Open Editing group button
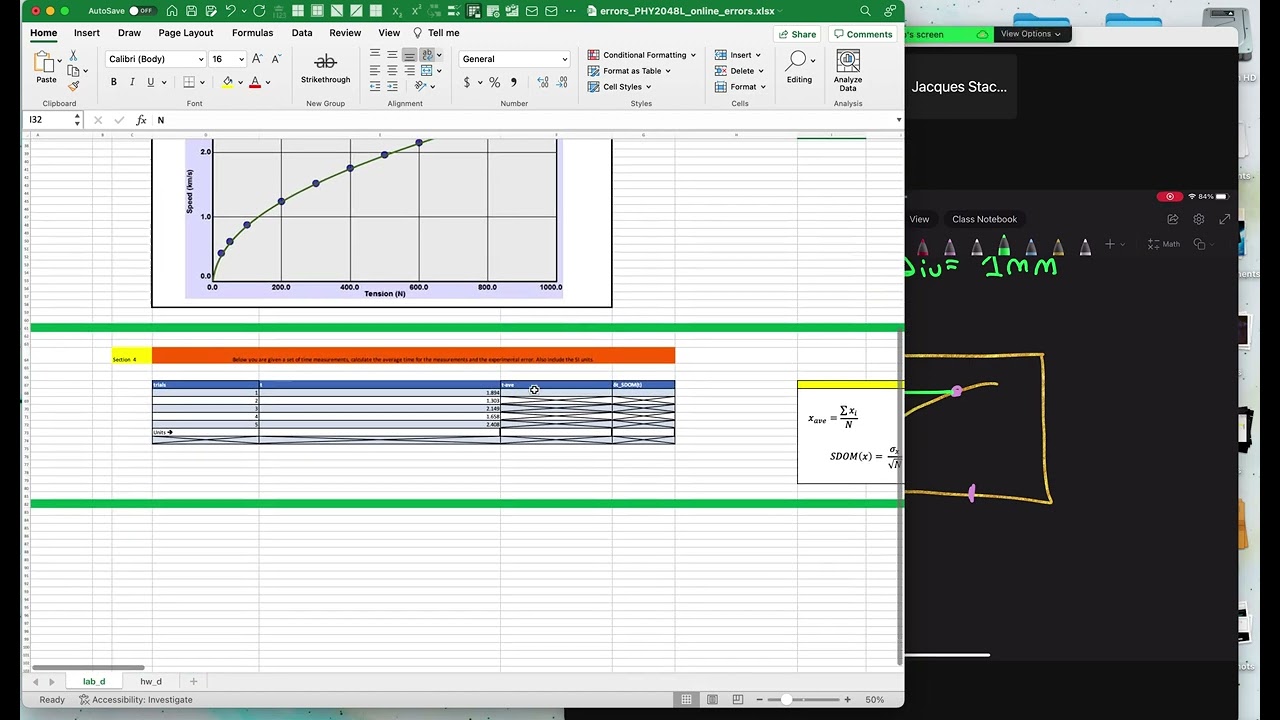The width and height of the screenshot is (1280, 720). point(799,68)
